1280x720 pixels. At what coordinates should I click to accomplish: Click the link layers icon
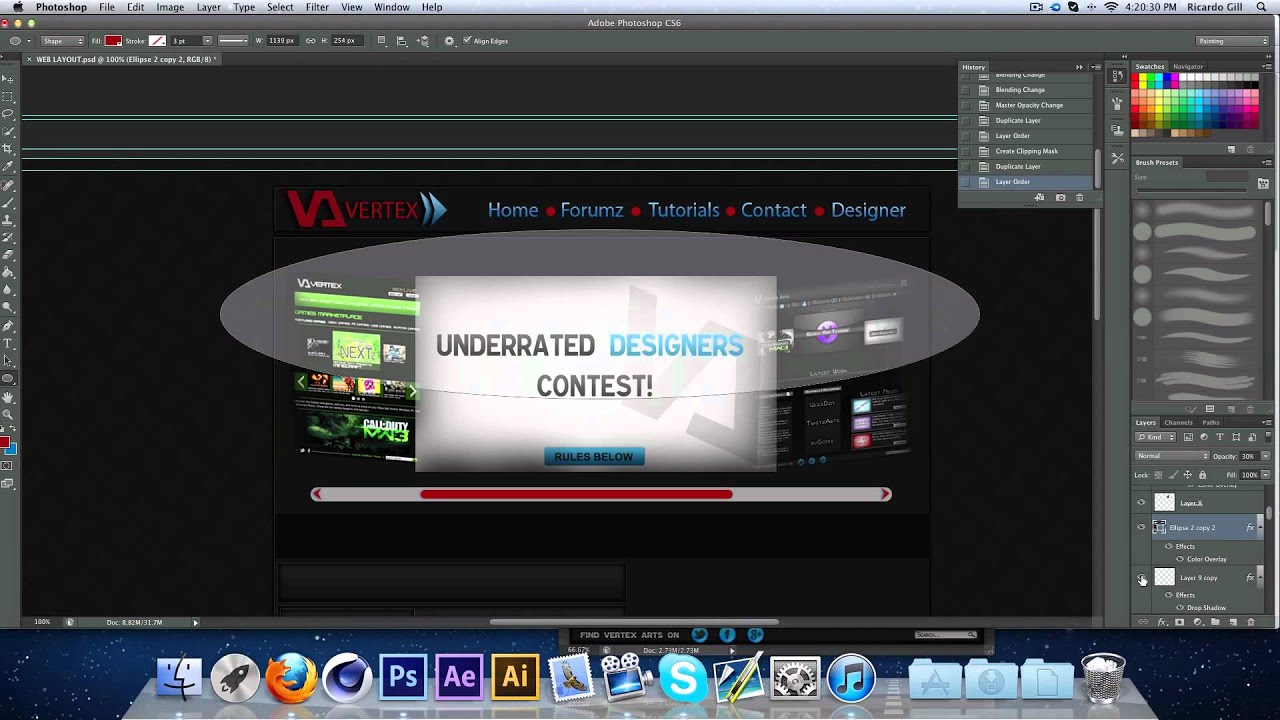(x=1144, y=622)
